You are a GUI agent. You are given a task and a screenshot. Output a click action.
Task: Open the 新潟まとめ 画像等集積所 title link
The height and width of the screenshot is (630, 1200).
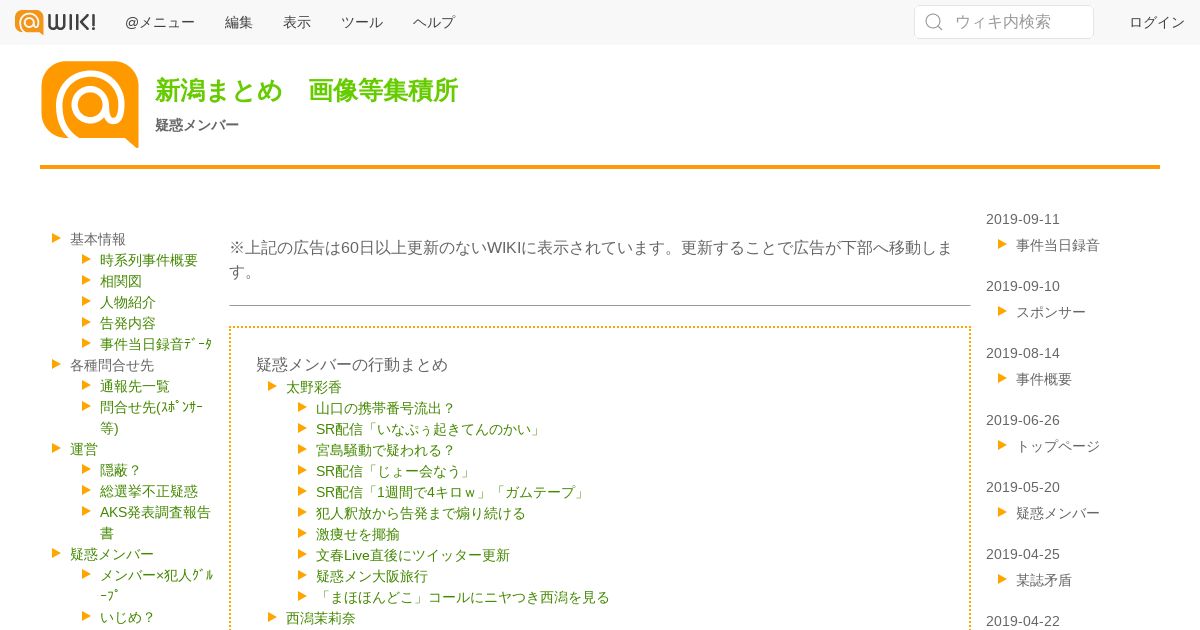pyautogui.click(x=306, y=90)
